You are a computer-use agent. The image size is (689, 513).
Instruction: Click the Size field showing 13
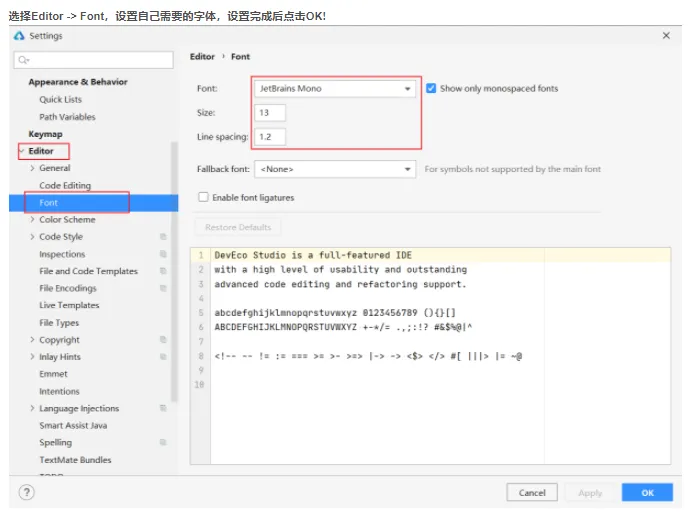click(x=270, y=113)
